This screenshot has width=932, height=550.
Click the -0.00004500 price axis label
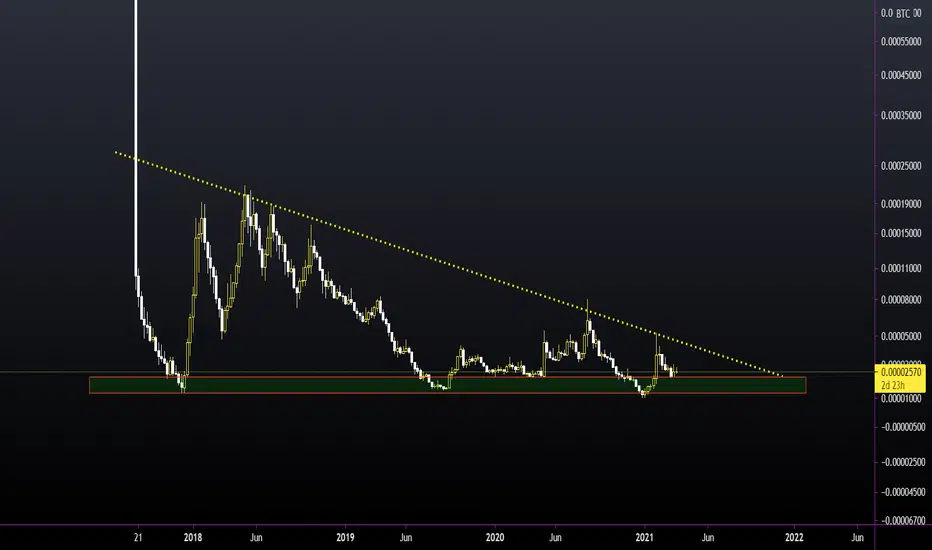point(901,492)
